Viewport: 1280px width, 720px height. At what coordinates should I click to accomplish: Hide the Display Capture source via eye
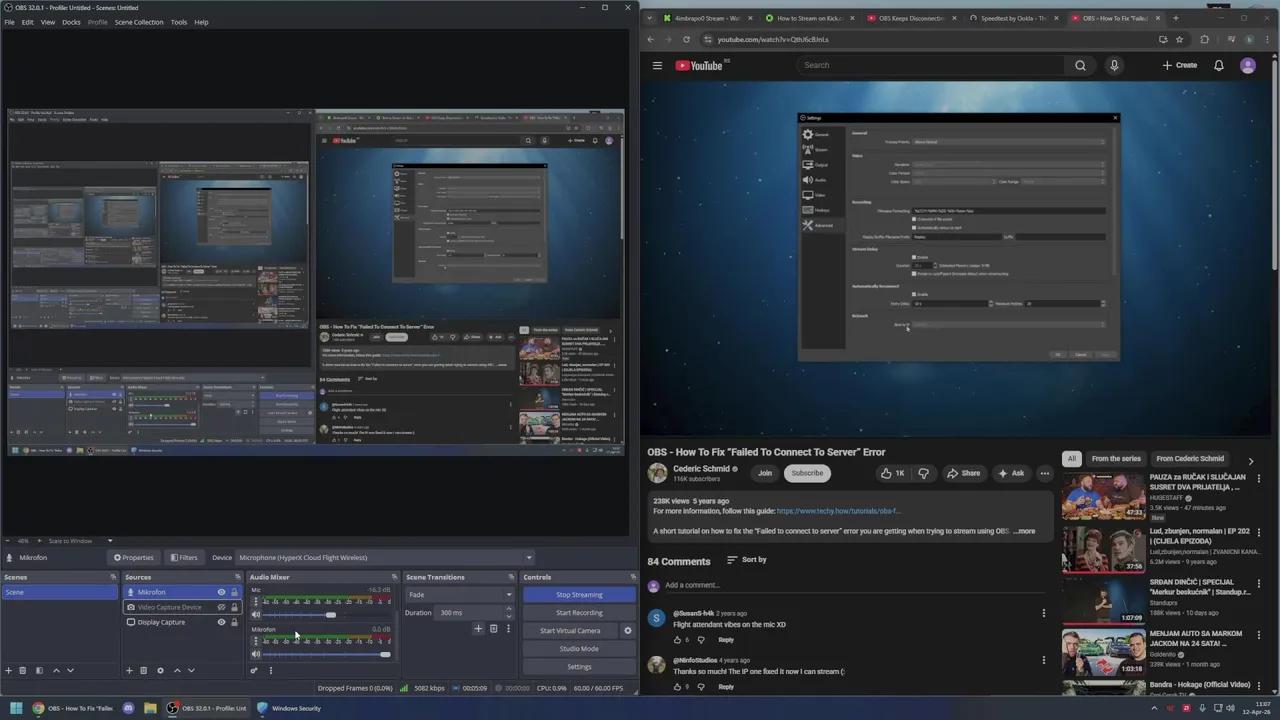click(x=221, y=622)
